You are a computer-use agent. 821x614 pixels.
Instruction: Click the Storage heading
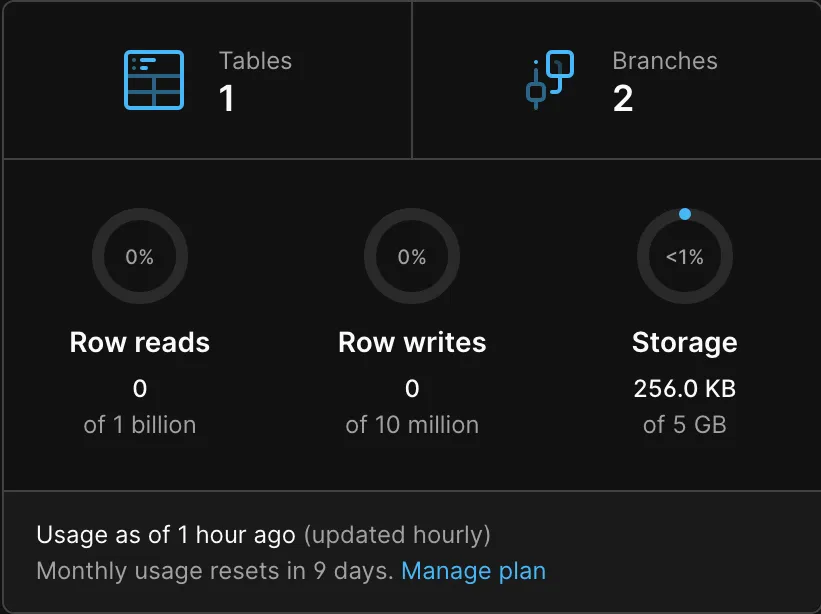685,343
